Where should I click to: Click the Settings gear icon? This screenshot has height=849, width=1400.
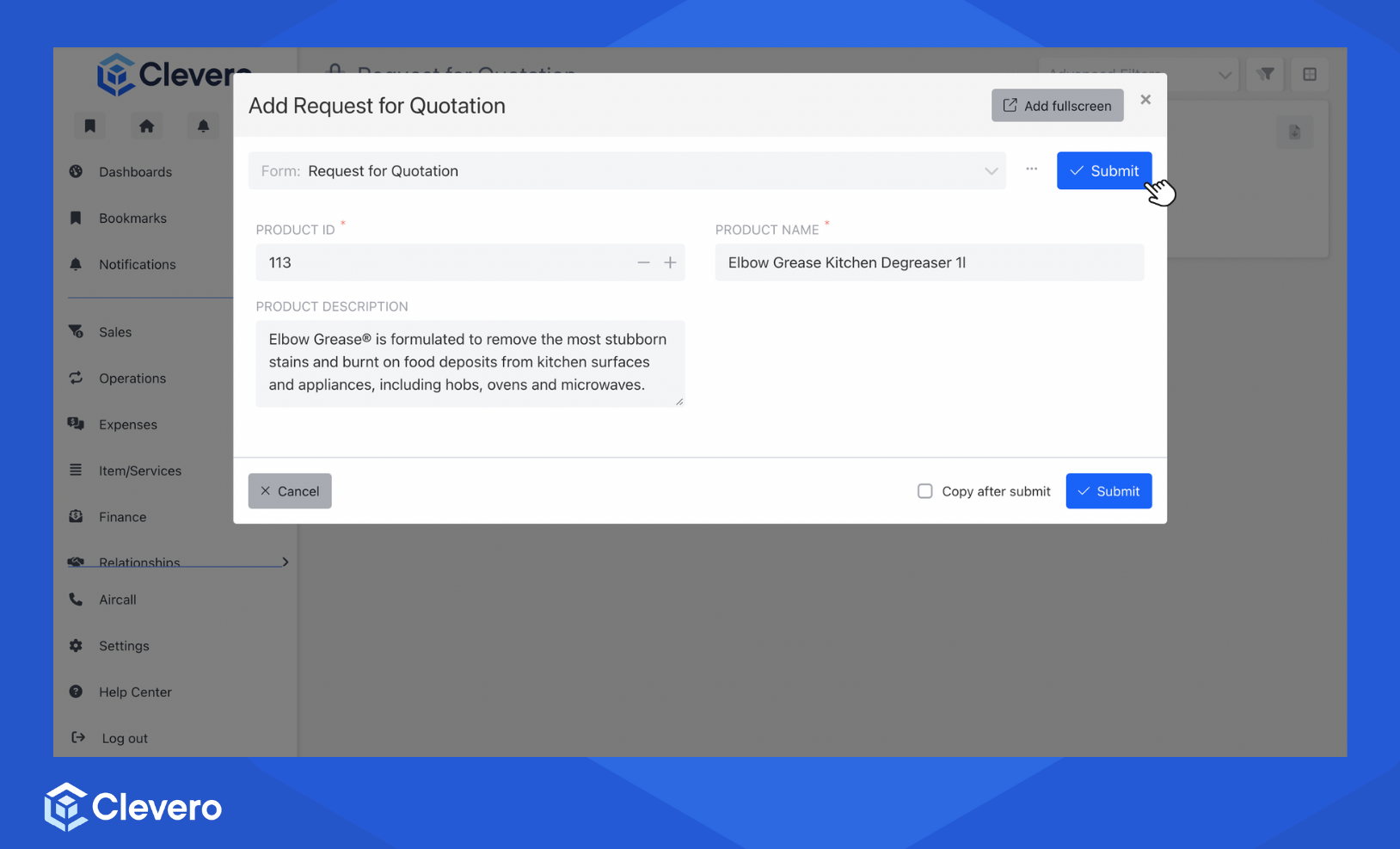[76, 645]
